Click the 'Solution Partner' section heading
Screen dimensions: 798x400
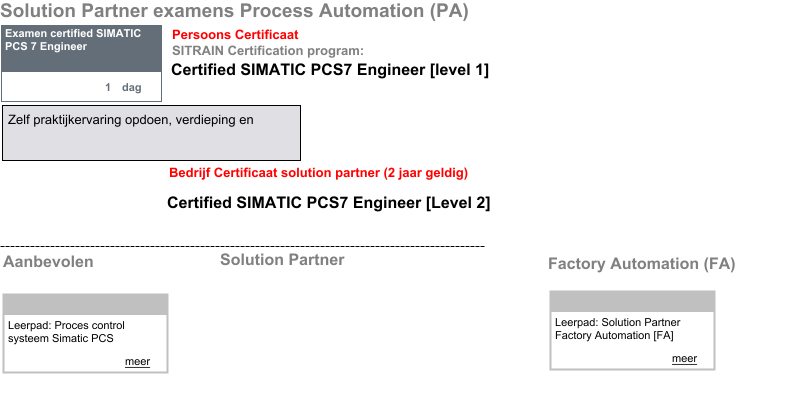tap(282, 260)
